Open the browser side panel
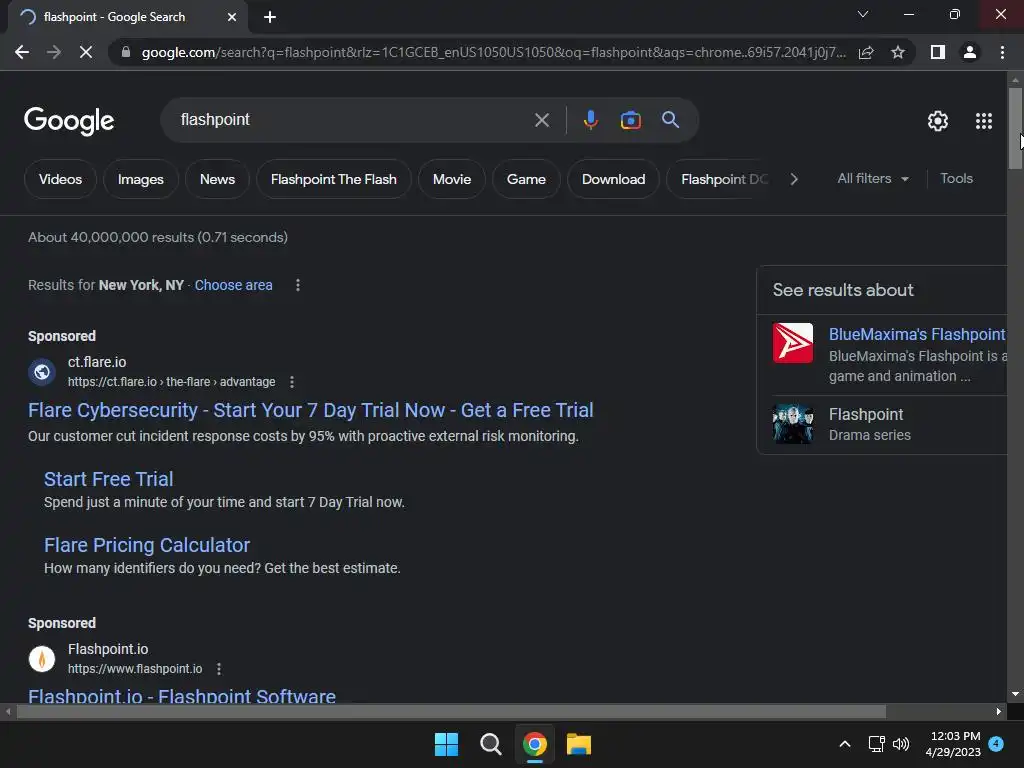This screenshot has height=768, width=1024. [938, 52]
